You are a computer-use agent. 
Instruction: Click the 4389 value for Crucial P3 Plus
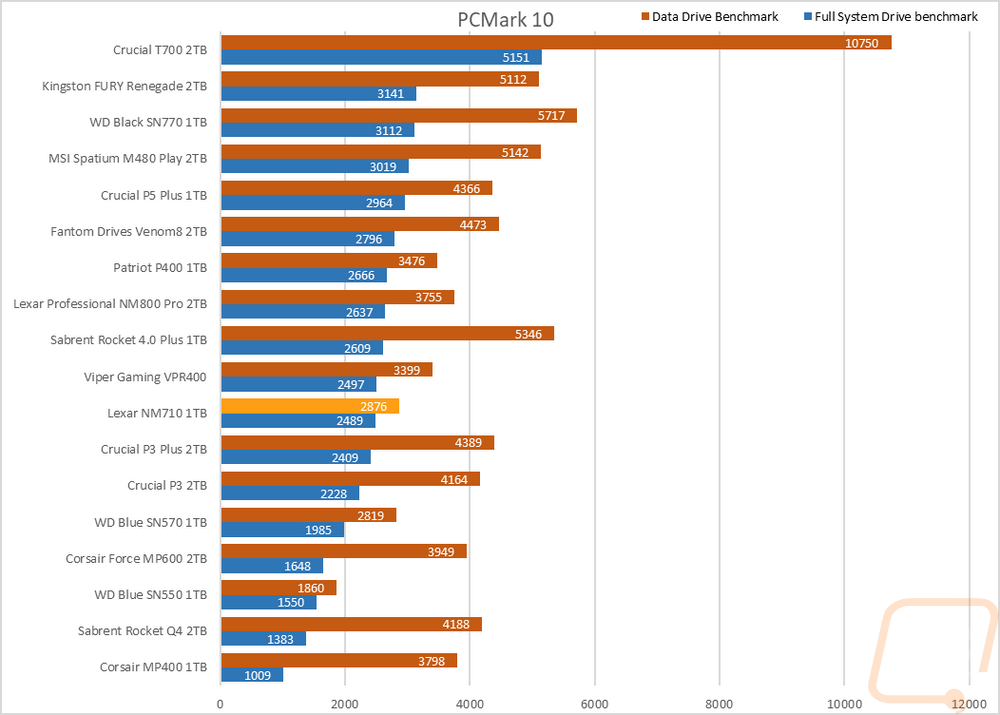pos(468,443)
